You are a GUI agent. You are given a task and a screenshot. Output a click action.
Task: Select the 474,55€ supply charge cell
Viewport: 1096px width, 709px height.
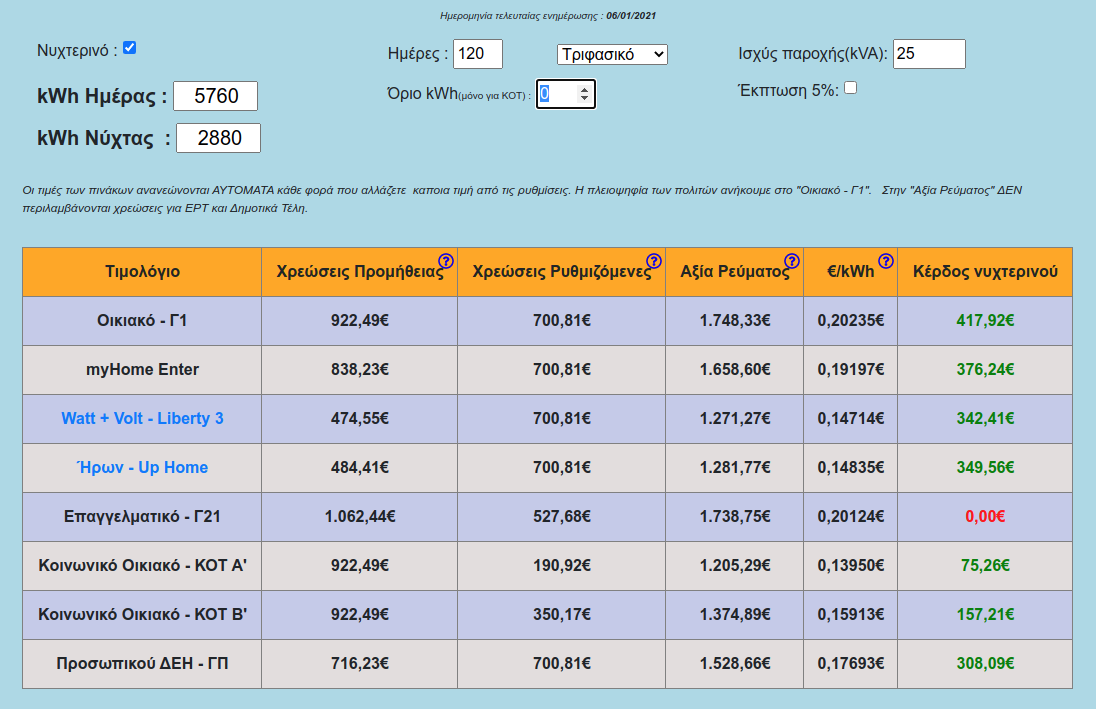360,418
